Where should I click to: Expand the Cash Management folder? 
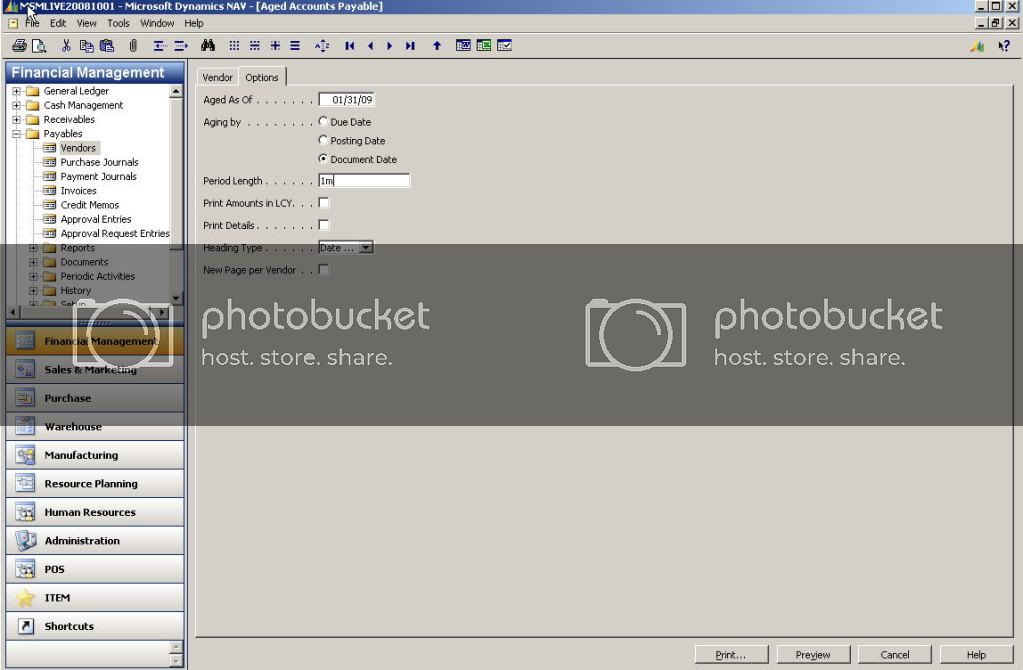(16, 105)
